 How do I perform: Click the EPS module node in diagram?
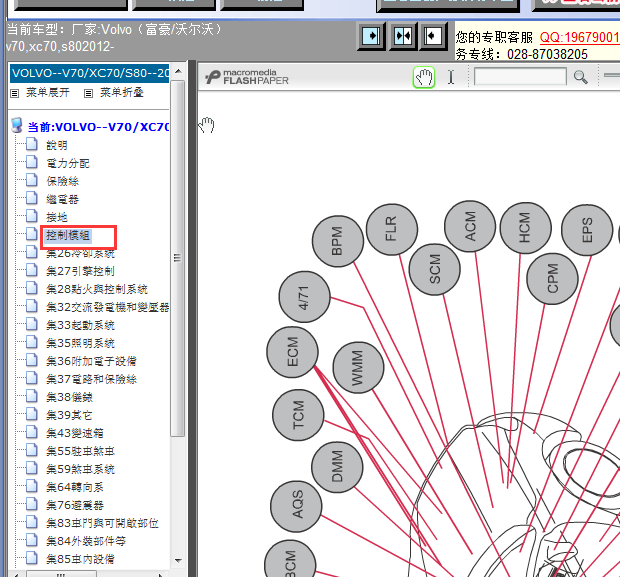pos(587,230)
